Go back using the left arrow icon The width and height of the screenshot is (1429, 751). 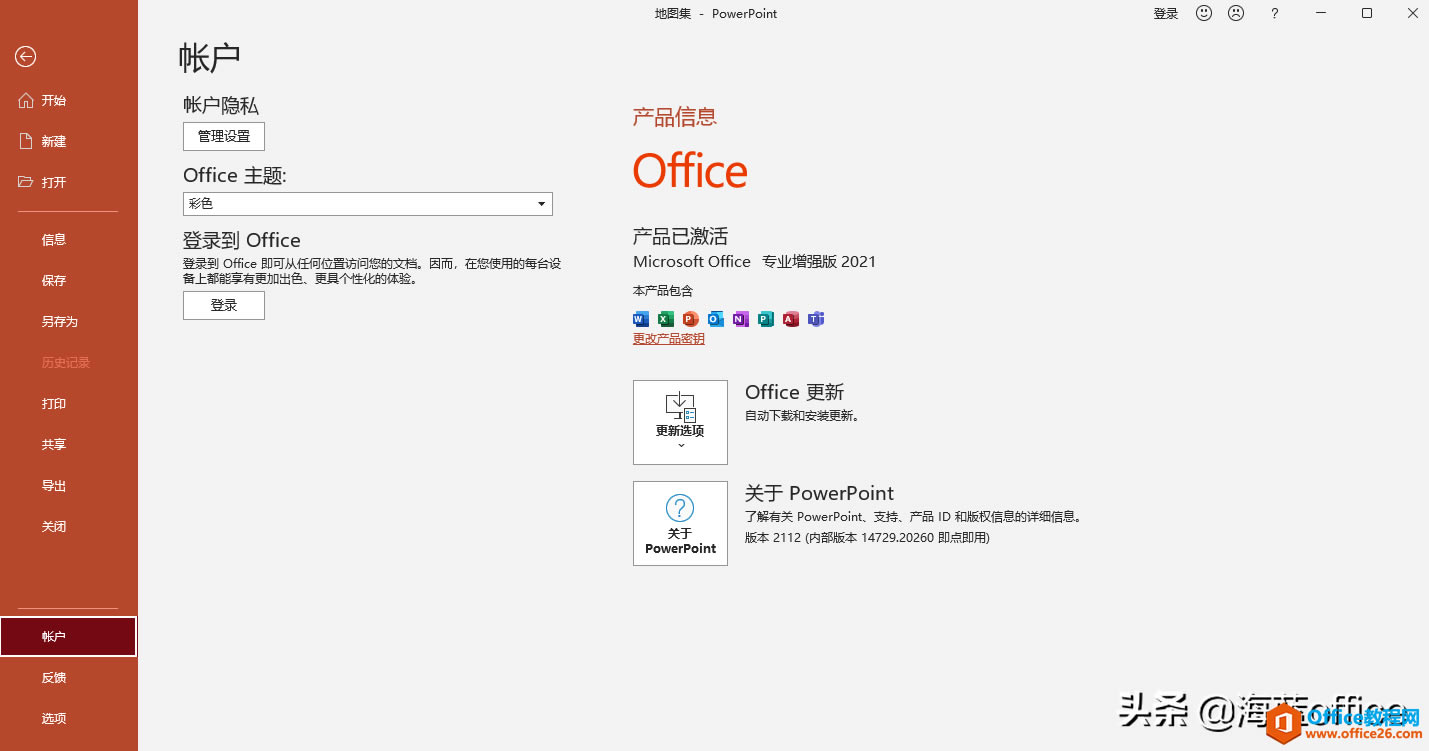(25, 57)
